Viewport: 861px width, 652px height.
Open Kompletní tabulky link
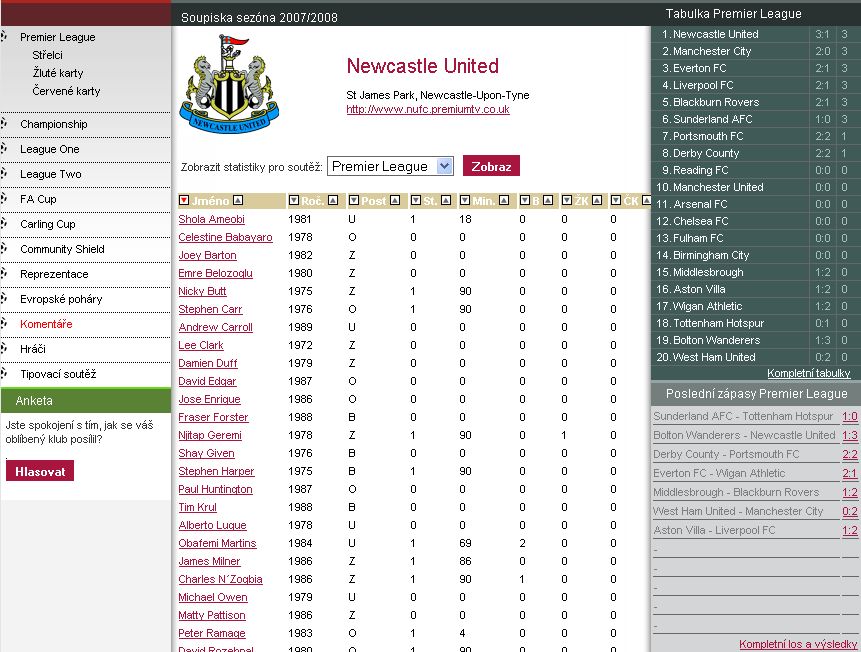808,373
